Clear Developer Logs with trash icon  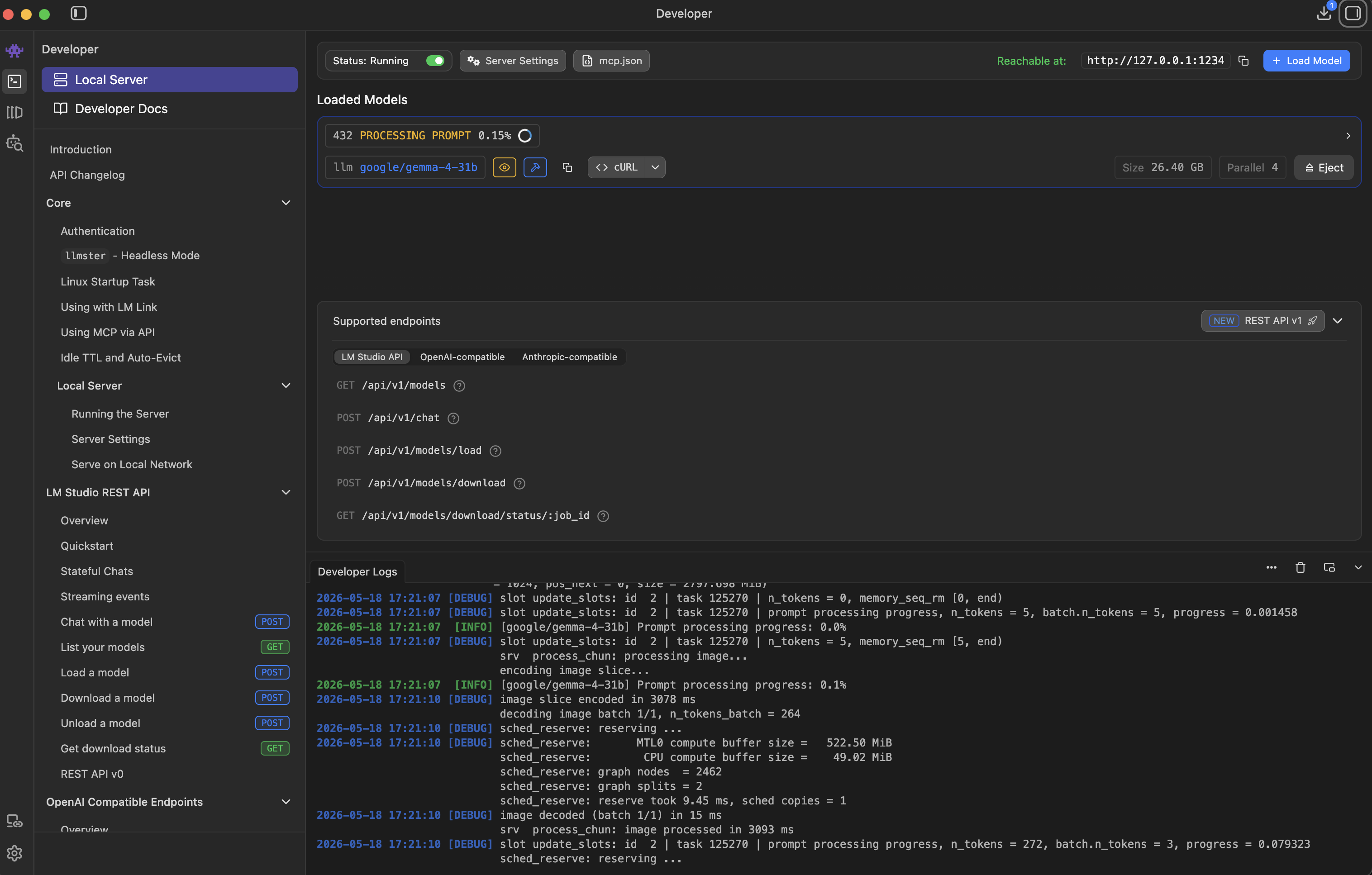(x=1300, y=567)
